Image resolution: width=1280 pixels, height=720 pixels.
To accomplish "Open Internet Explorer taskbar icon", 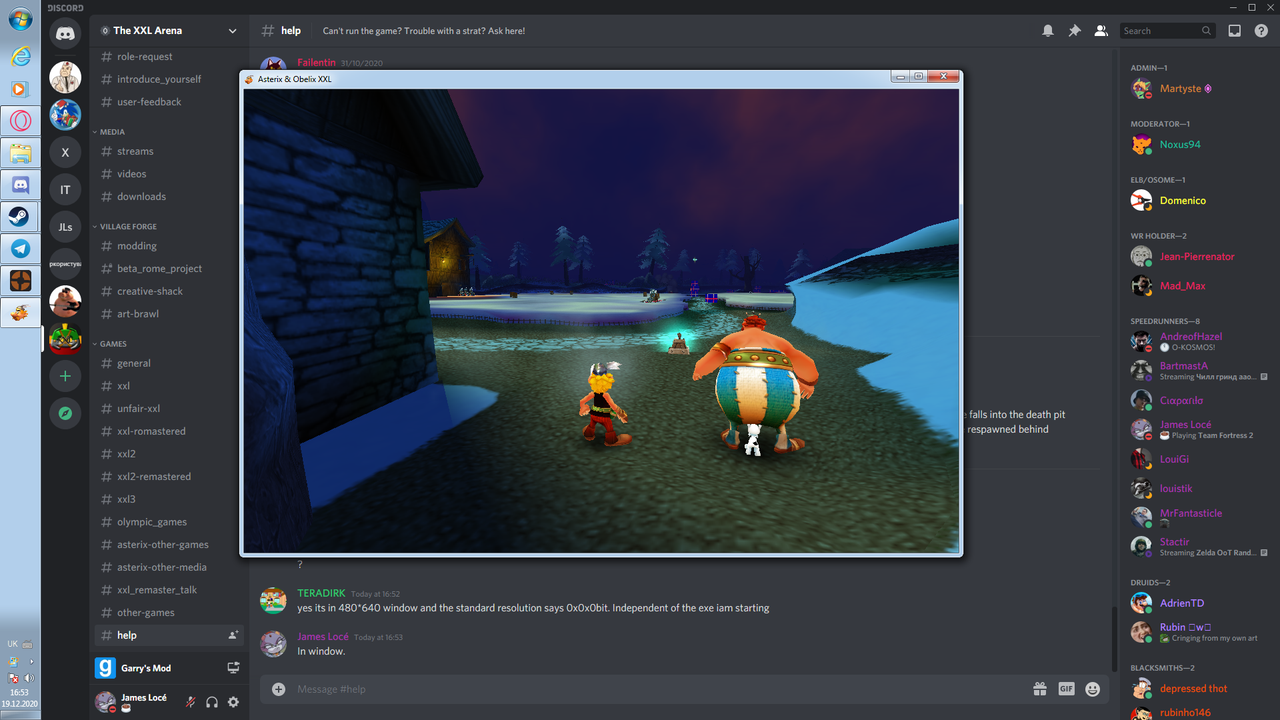I will (x=20, y=57).
